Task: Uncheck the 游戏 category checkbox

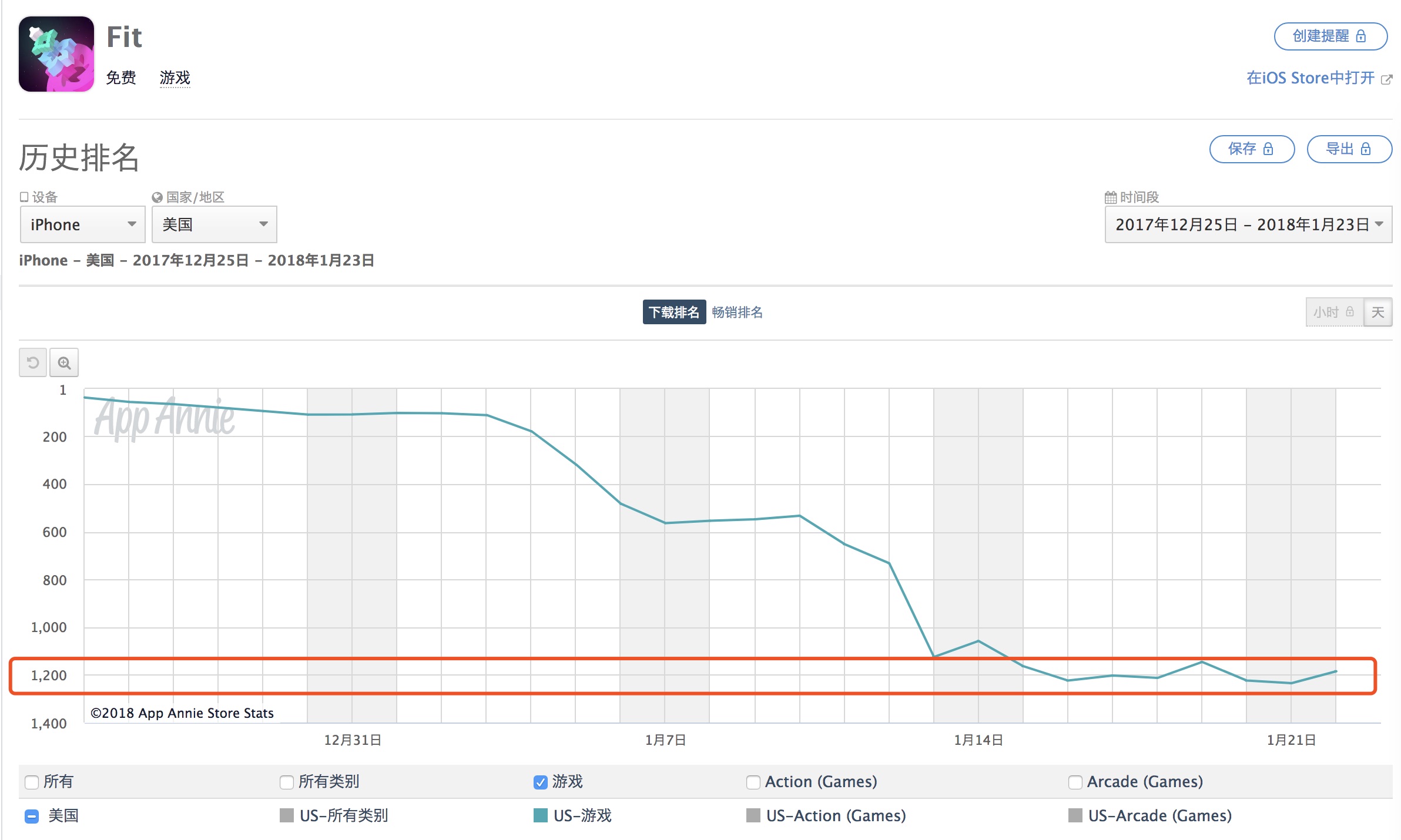Action: pyautogui.click(x=540, y=782)
